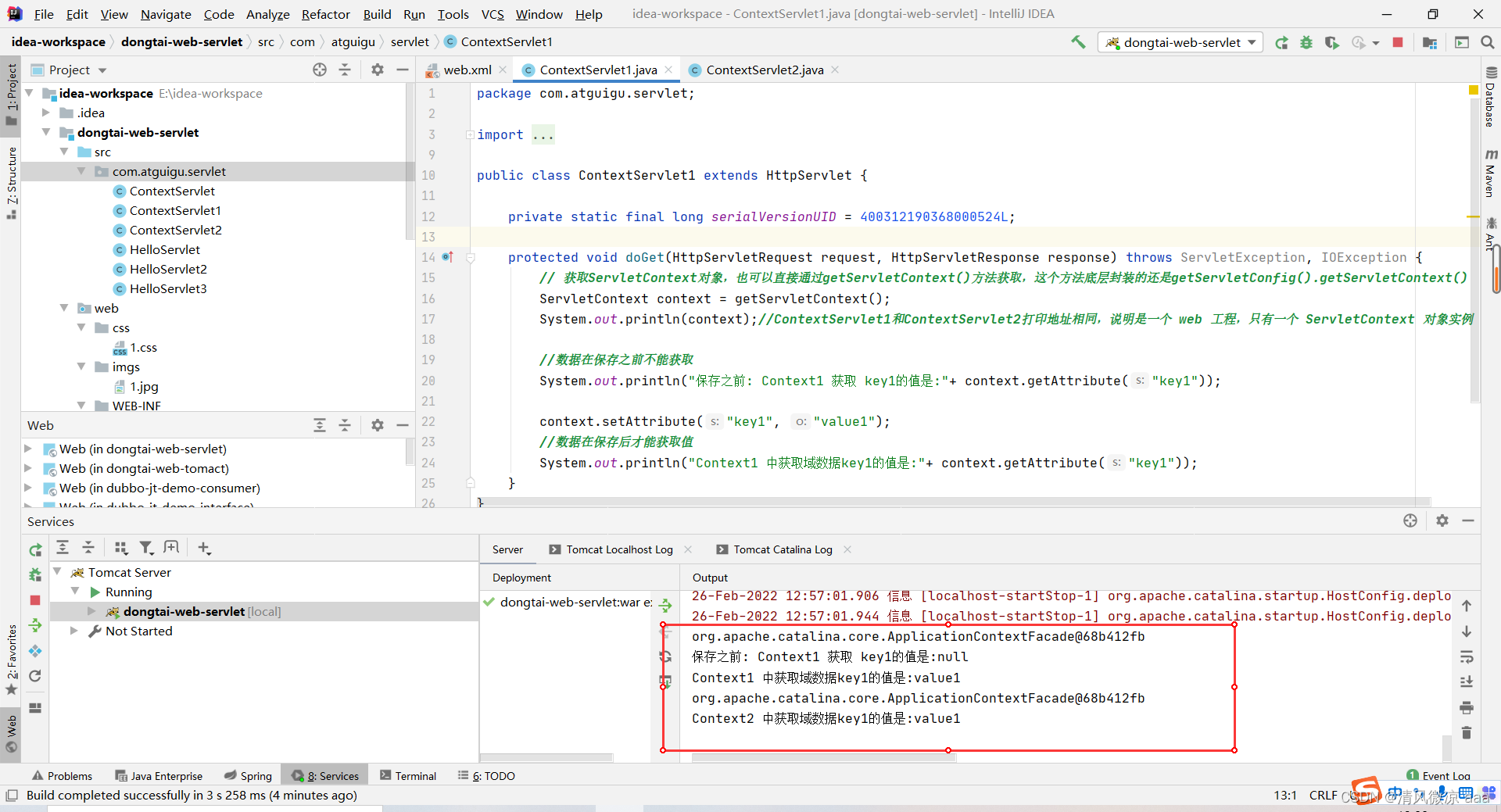Click the Group By icon in Services toolbar
The height and width of the screenshot is (812, 1501).
pyautogui.click(x=120, y=548)
